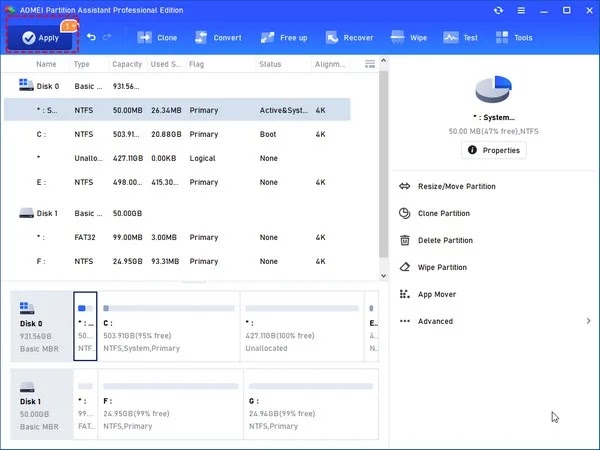
Task: Select G: block in disk map
Action: (x=311, y=404)
